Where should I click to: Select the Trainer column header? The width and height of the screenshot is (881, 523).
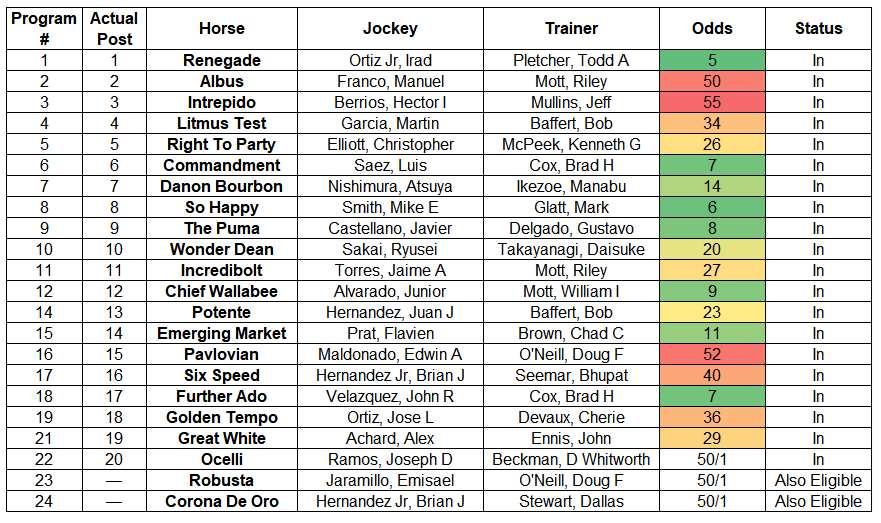pyautogui.click(x=571, y=29)
